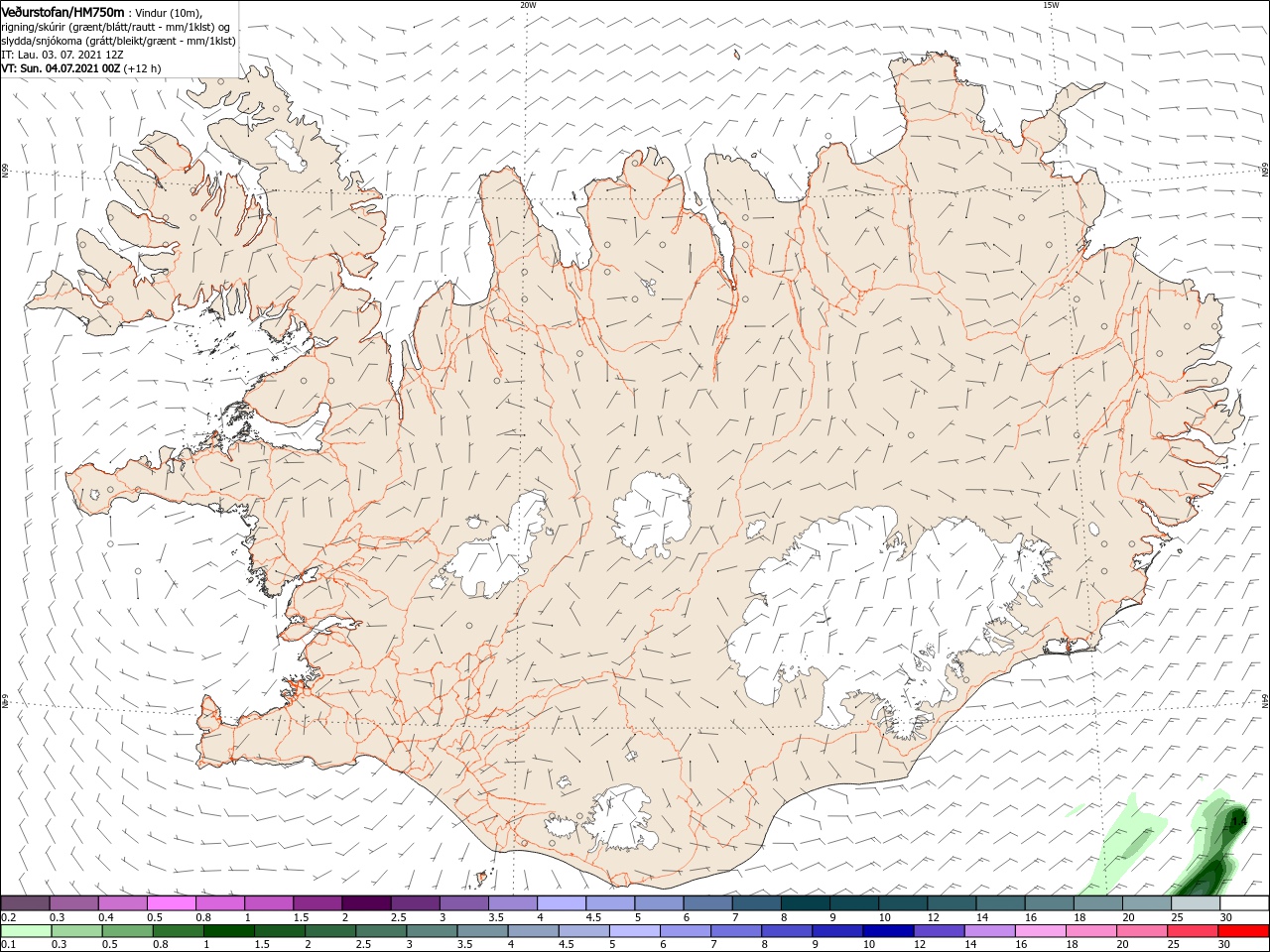The width and height of the screenshot is (1270, 952).
Task: Click the '20W' longitude label at the top
Action: (x=528, y=5)
